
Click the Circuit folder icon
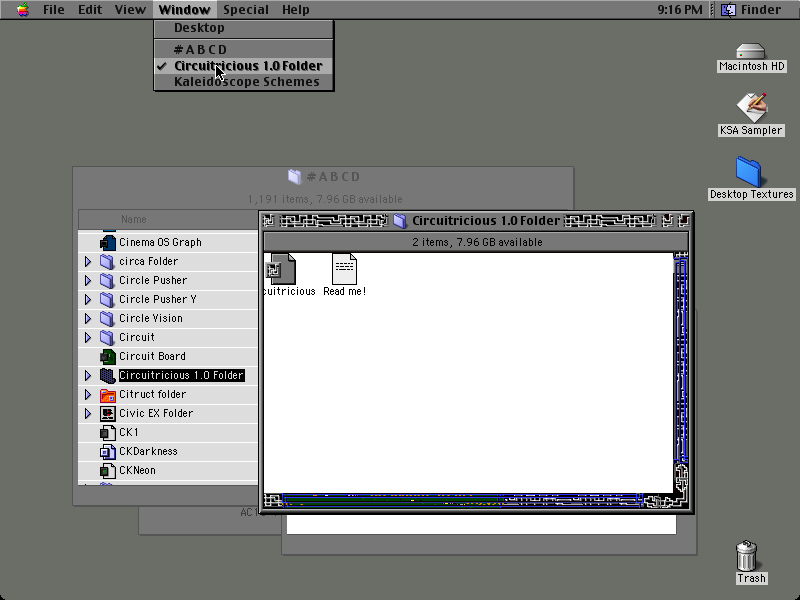point(107,337)
